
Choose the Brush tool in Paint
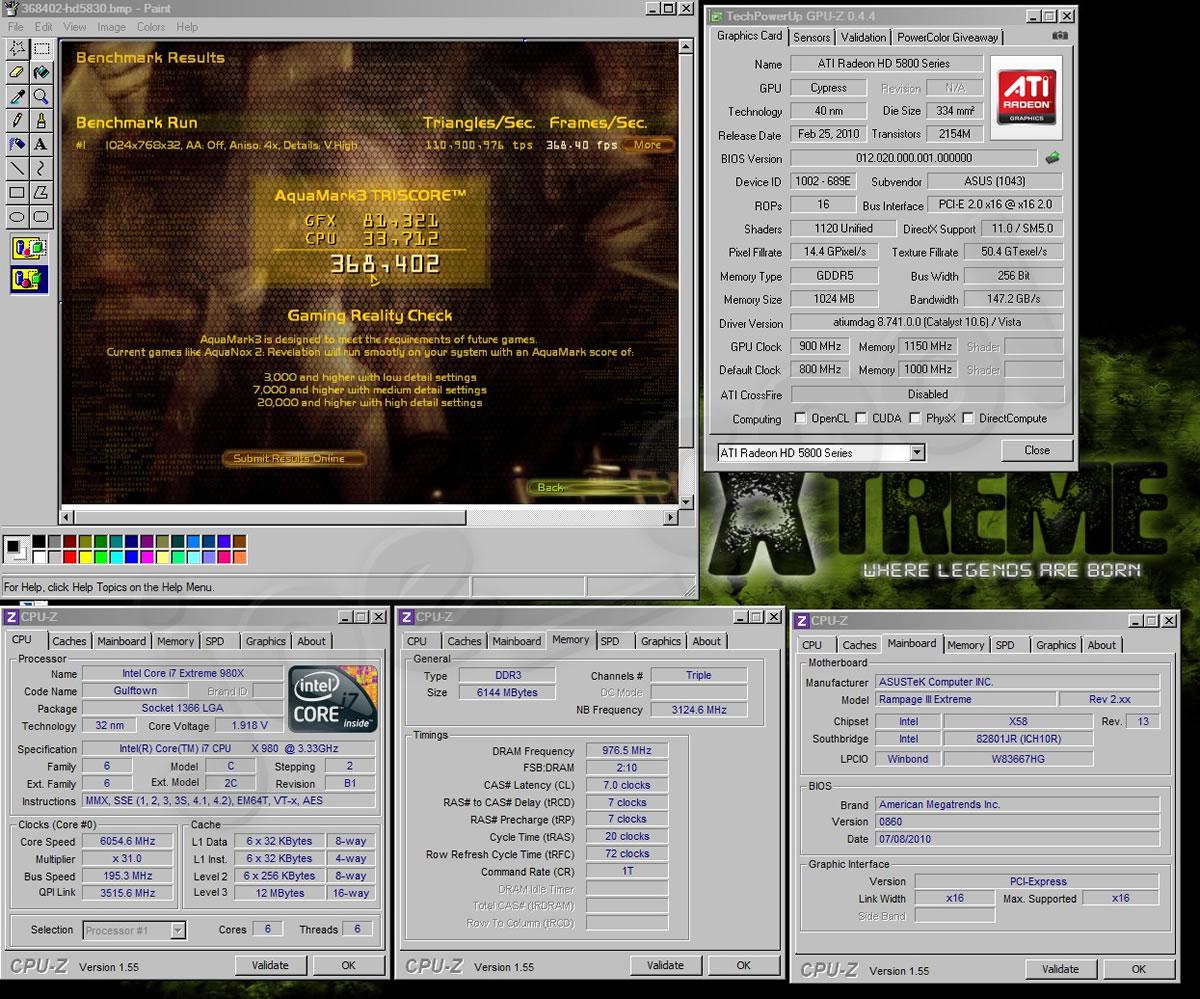(41, 120)
